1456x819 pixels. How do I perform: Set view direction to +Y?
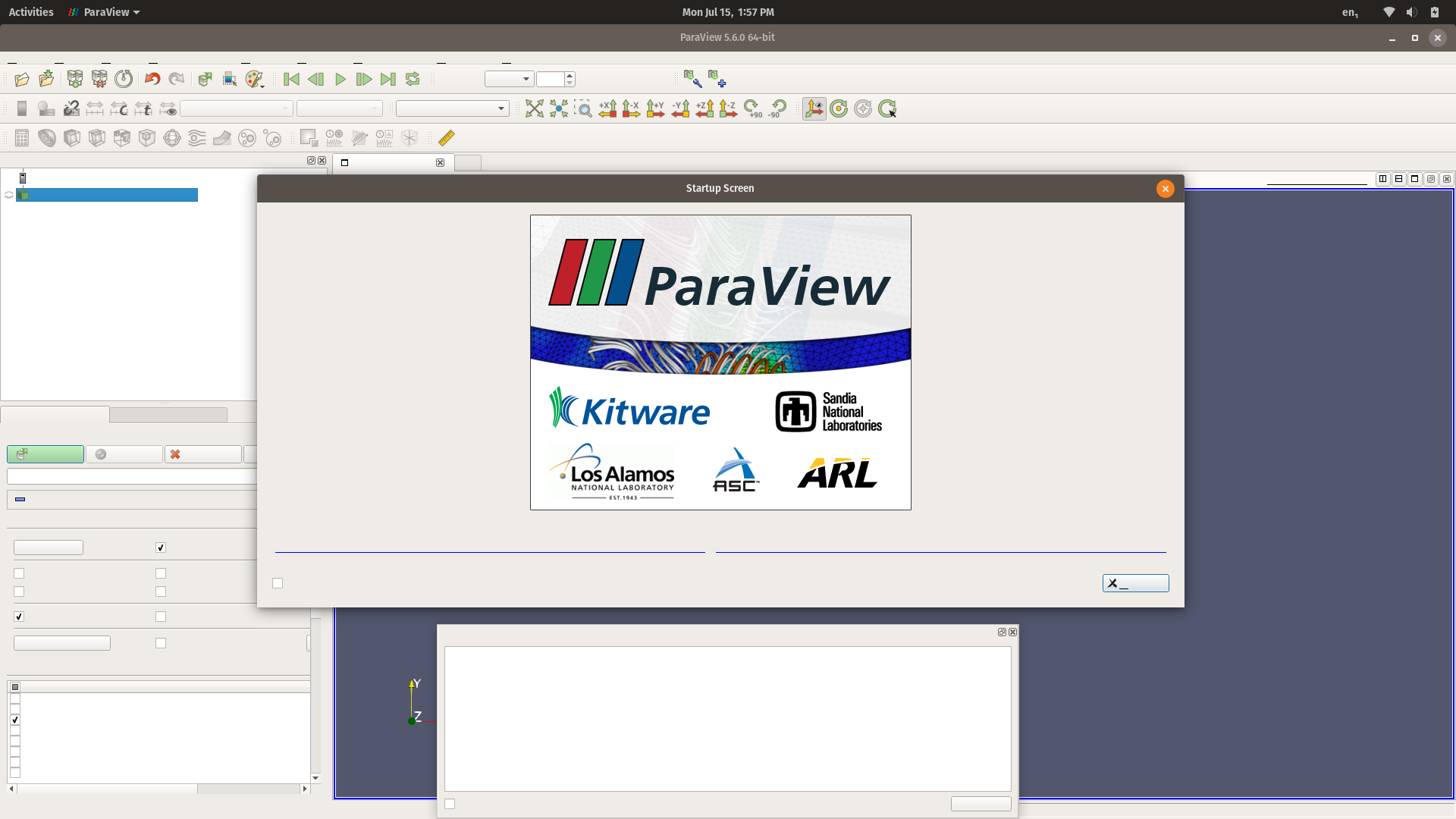point(656,108)
